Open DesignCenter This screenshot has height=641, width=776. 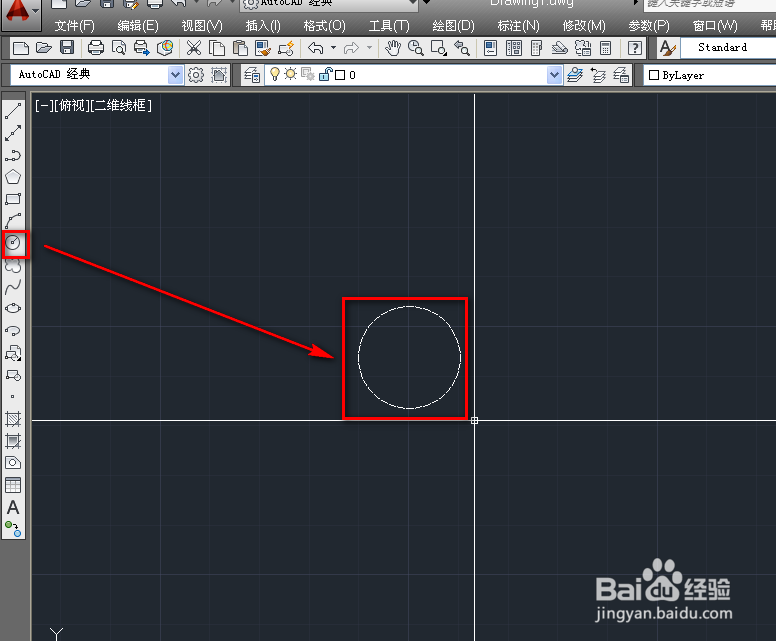(x=514, y=48)
